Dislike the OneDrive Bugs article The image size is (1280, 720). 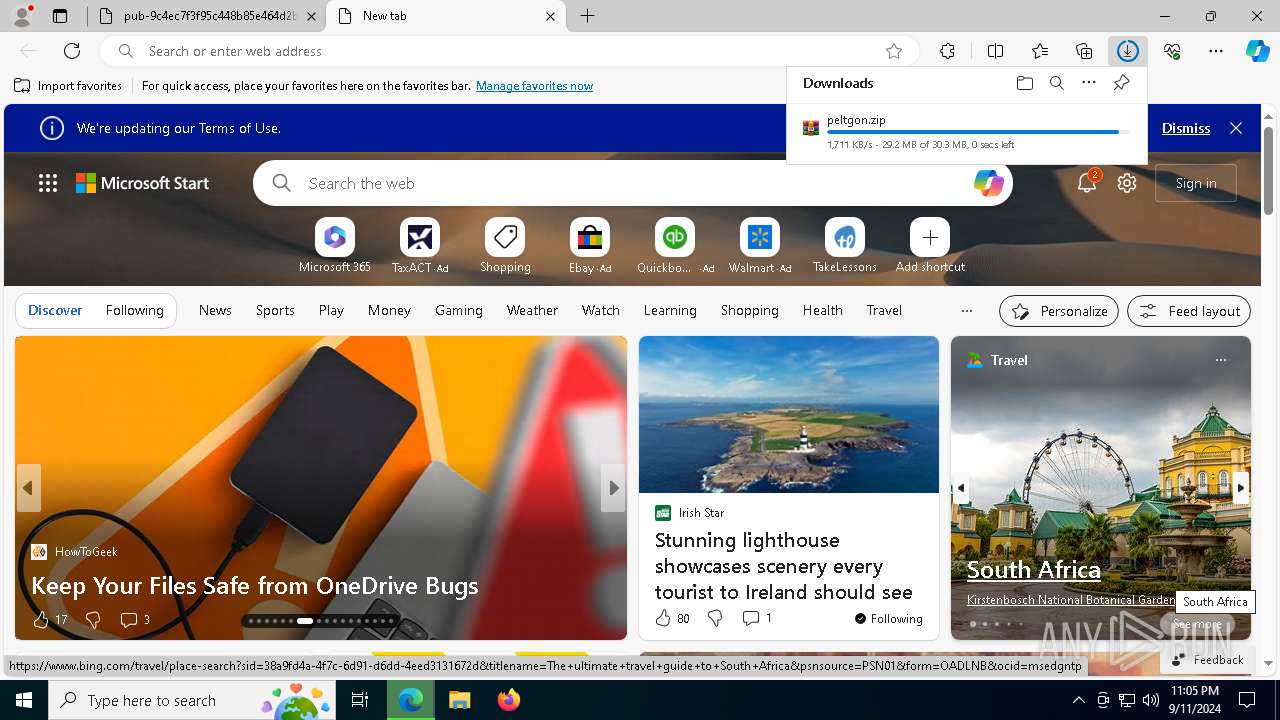pyautogui.click(x=93, y=620)
